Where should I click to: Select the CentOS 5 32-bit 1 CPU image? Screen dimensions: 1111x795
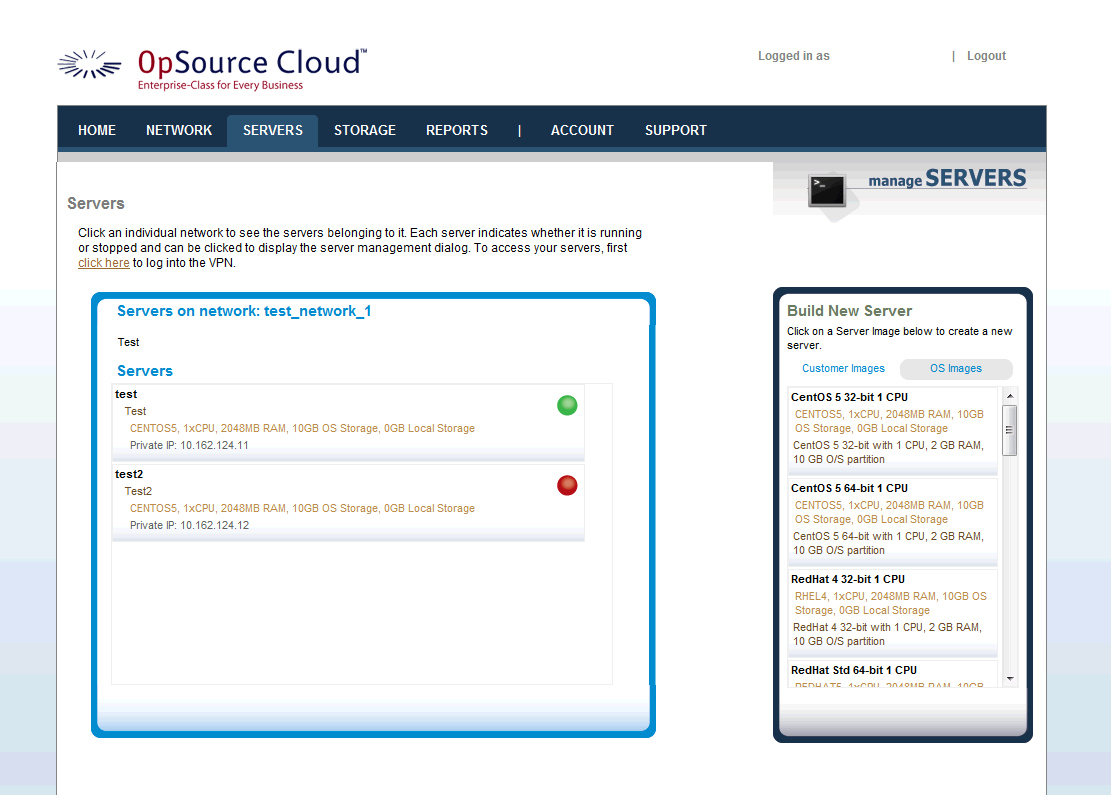coord(893,430)
